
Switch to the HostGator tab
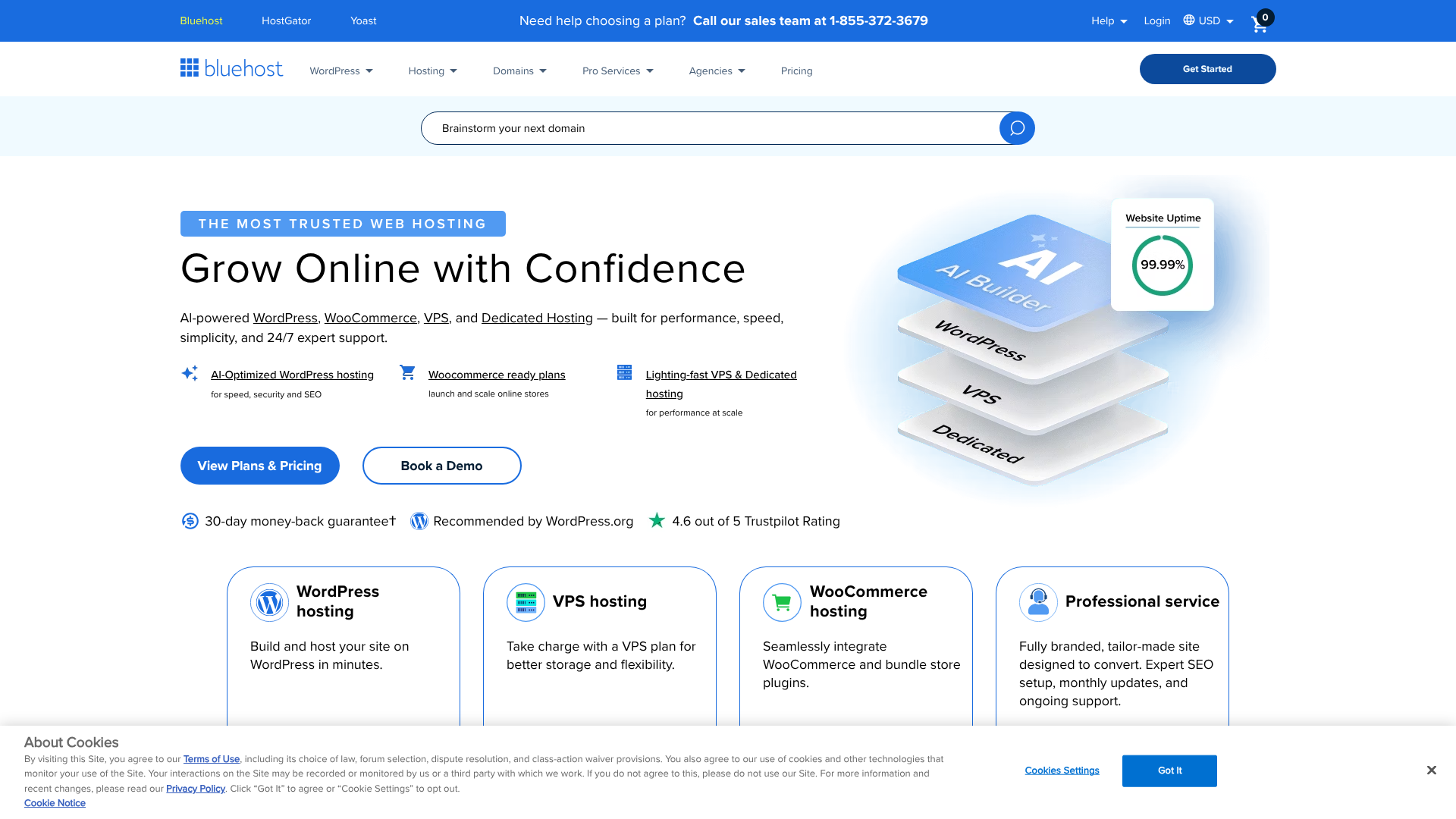point(286,20)
